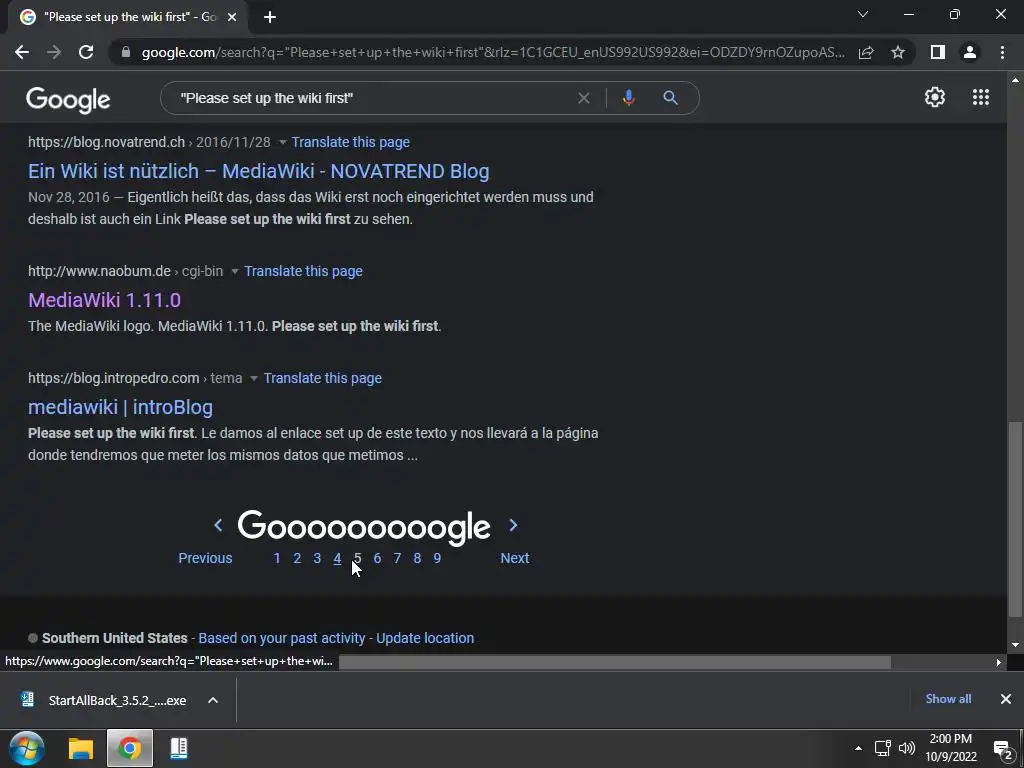Reload the page with the refresh icon

(86, 52)
